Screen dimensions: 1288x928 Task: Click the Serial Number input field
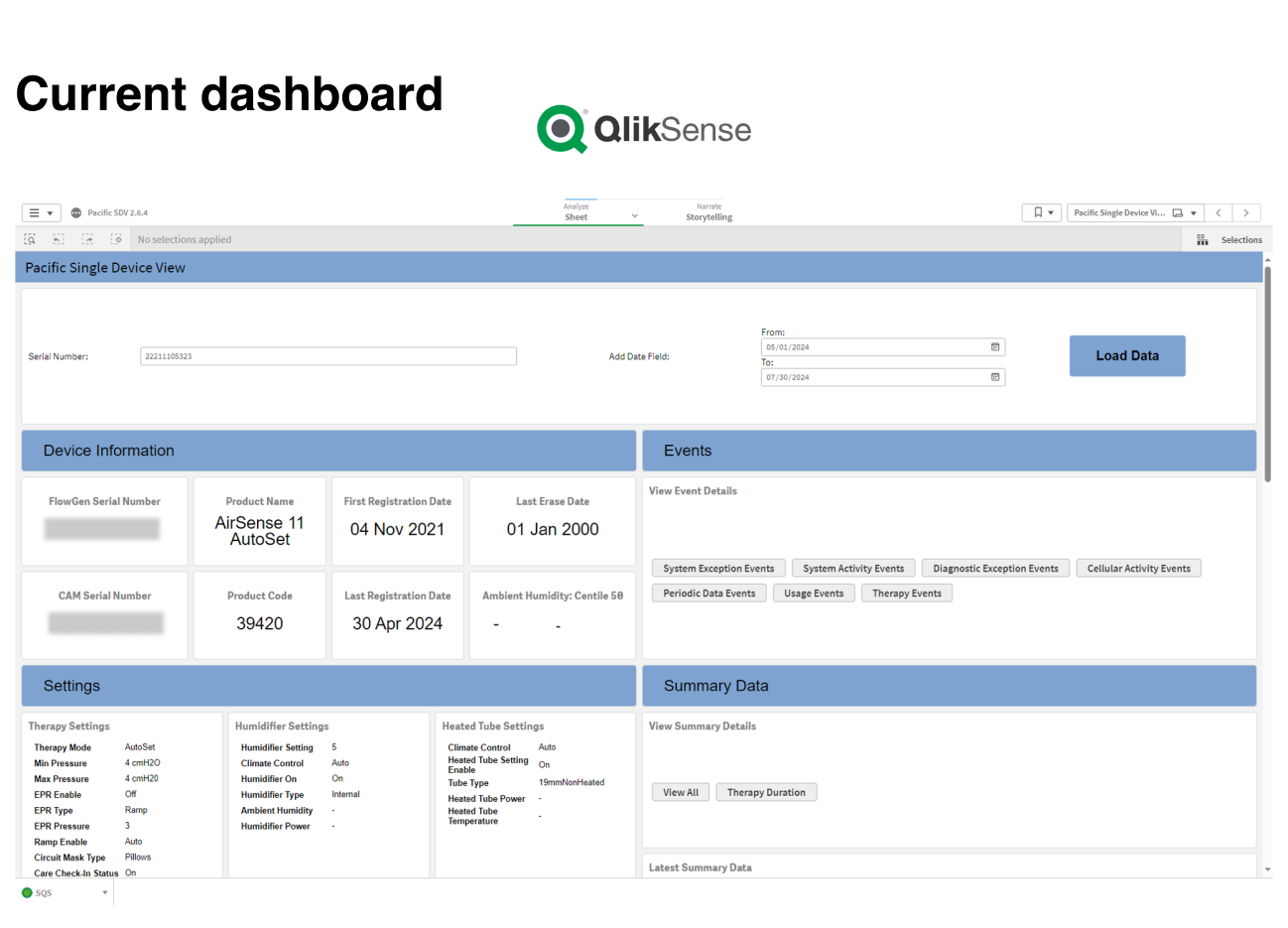pyautogui.click(x=328, y=356)
